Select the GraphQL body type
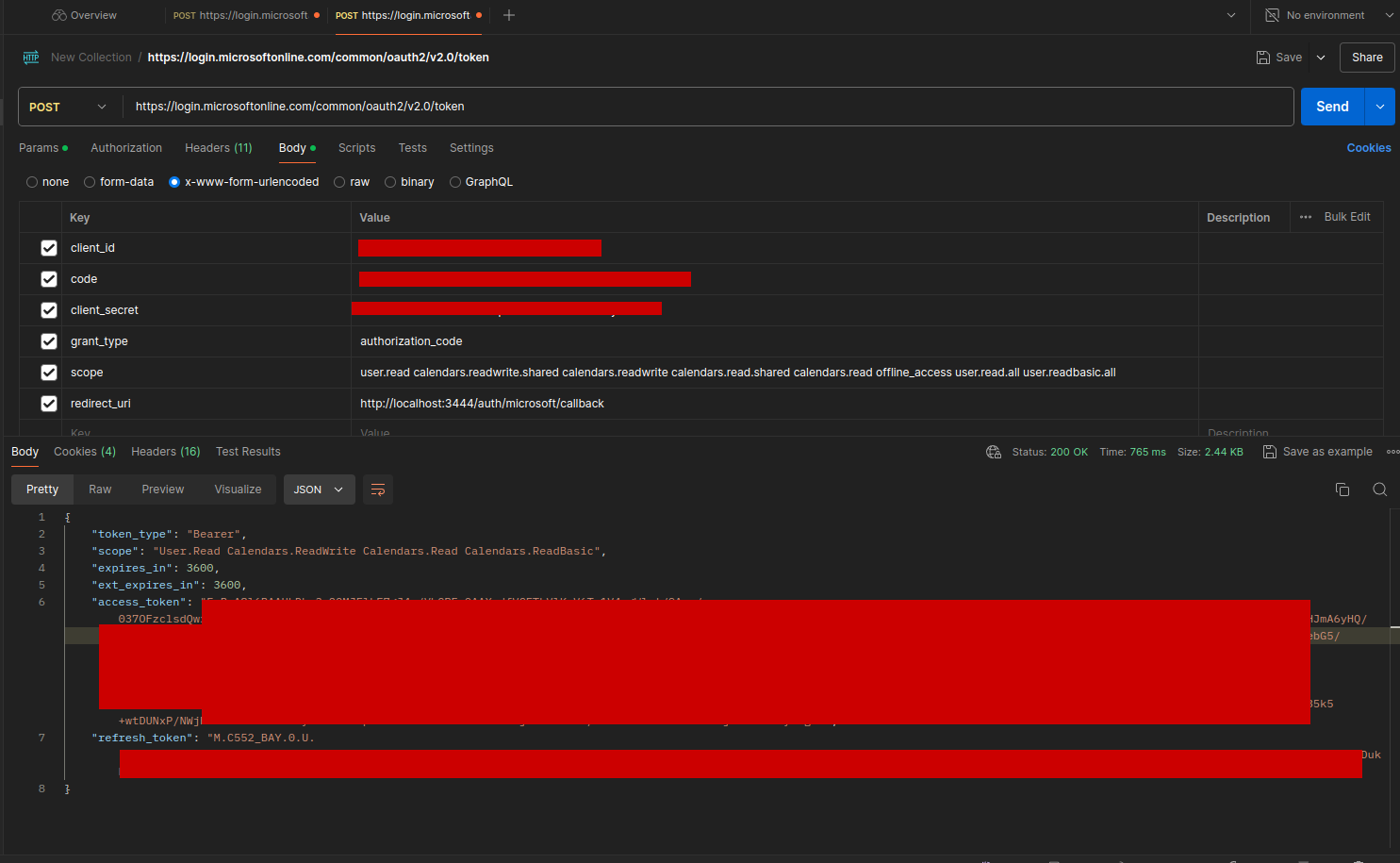Image resolution: width=1400 pixels, height=863 pixels. (455, 182)
